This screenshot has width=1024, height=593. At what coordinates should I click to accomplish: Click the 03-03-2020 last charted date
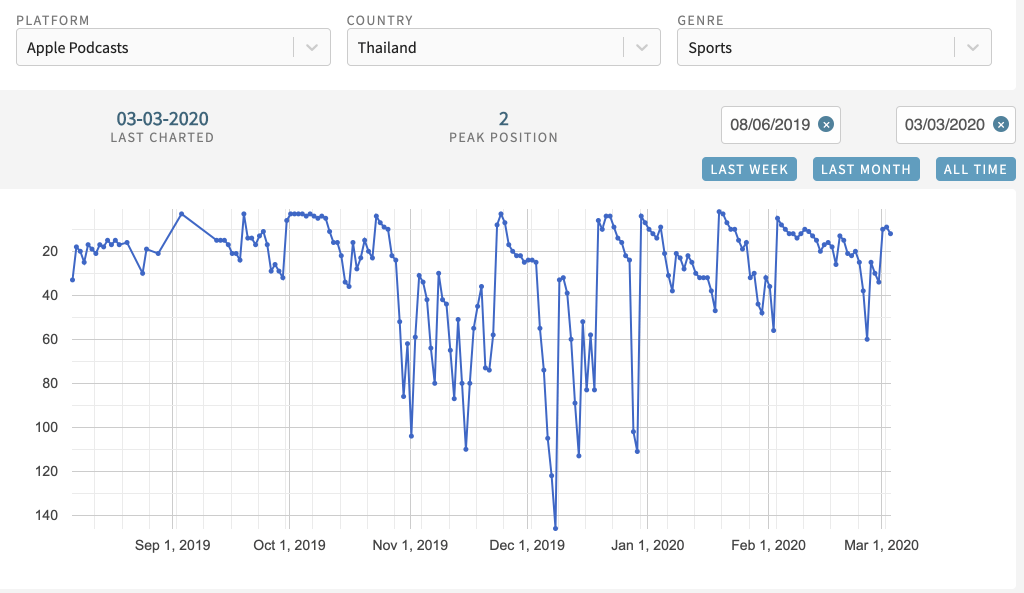click(162, 119)
